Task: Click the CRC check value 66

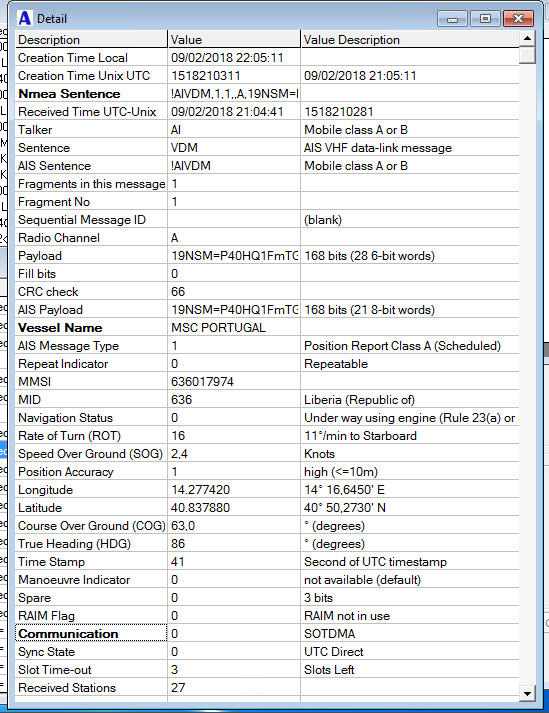Action: [178, 291]
